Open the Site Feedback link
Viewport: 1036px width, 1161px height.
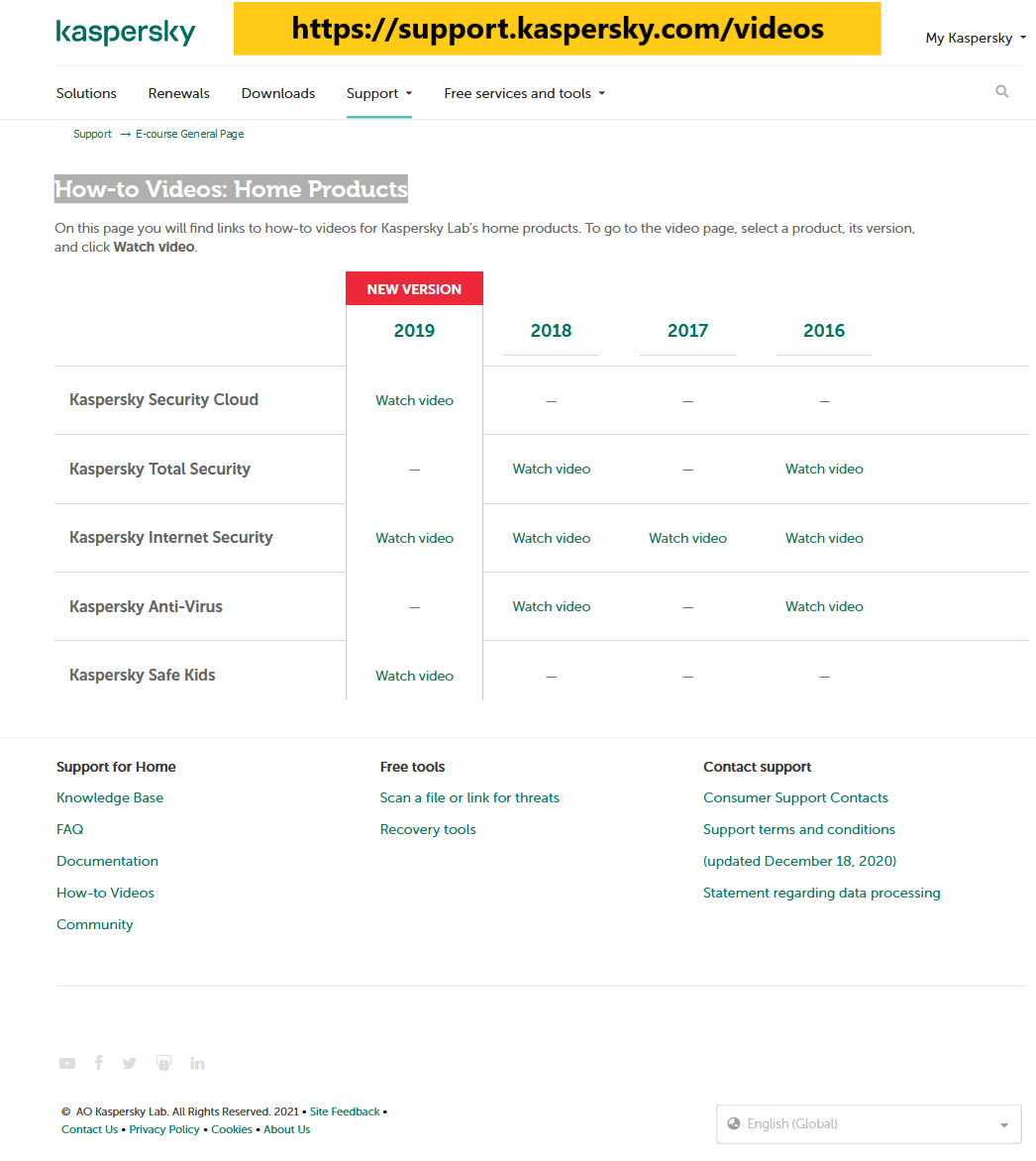click(x=345, y=1111)
